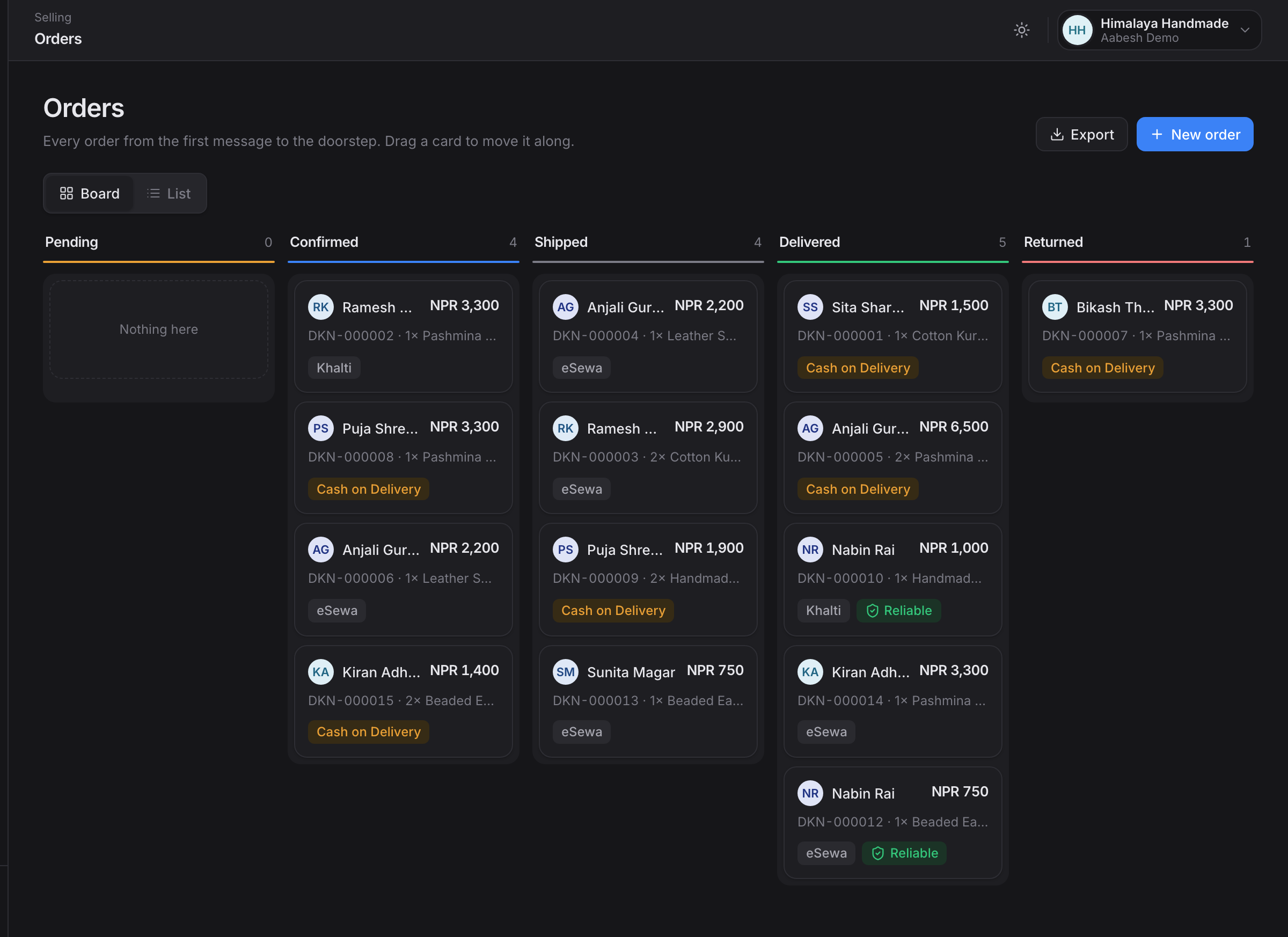Switch to List view
Screen dimensions: 1288x937
point(169,194)
